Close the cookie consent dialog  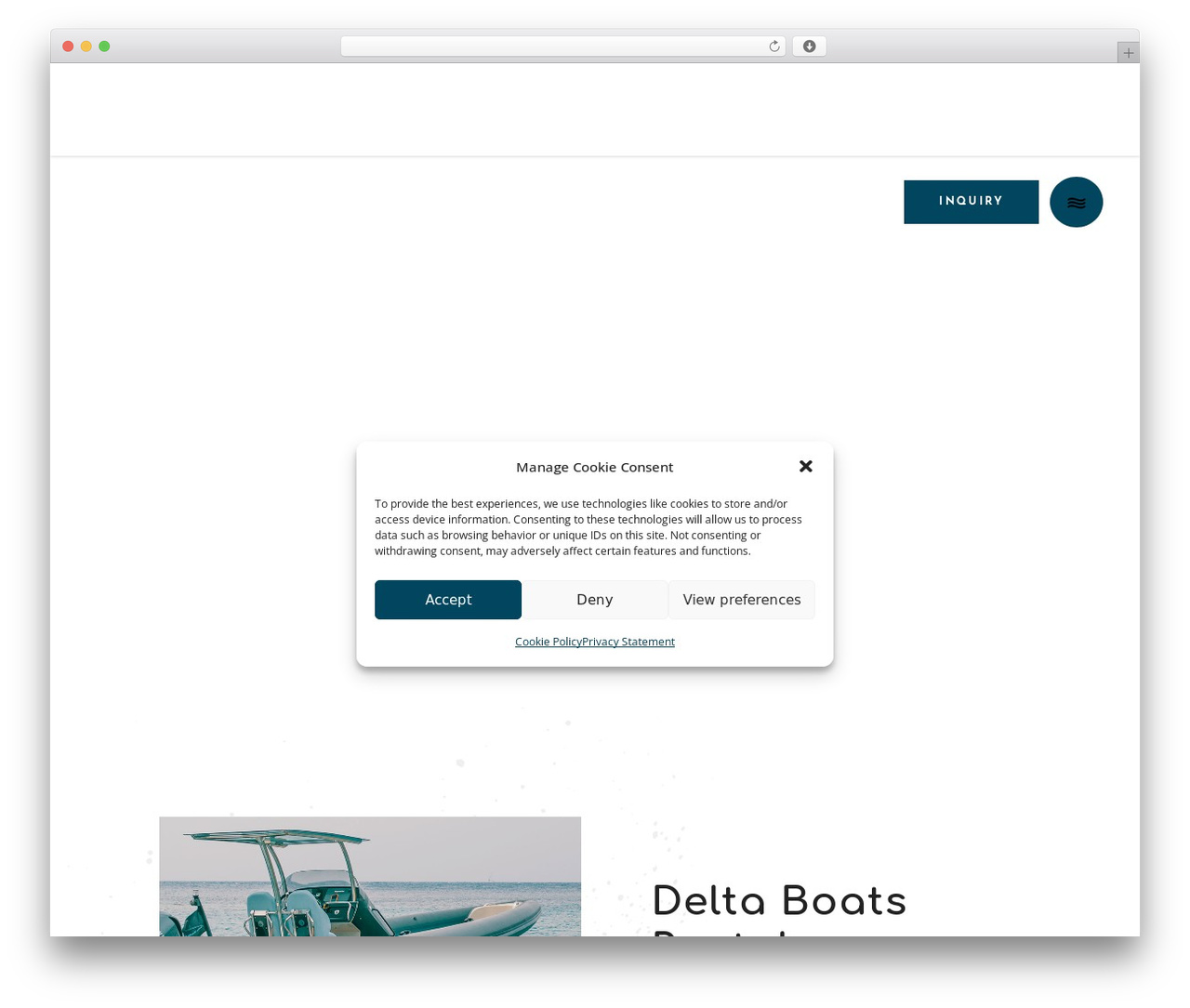pyautogui.click(x=806, y=467)
